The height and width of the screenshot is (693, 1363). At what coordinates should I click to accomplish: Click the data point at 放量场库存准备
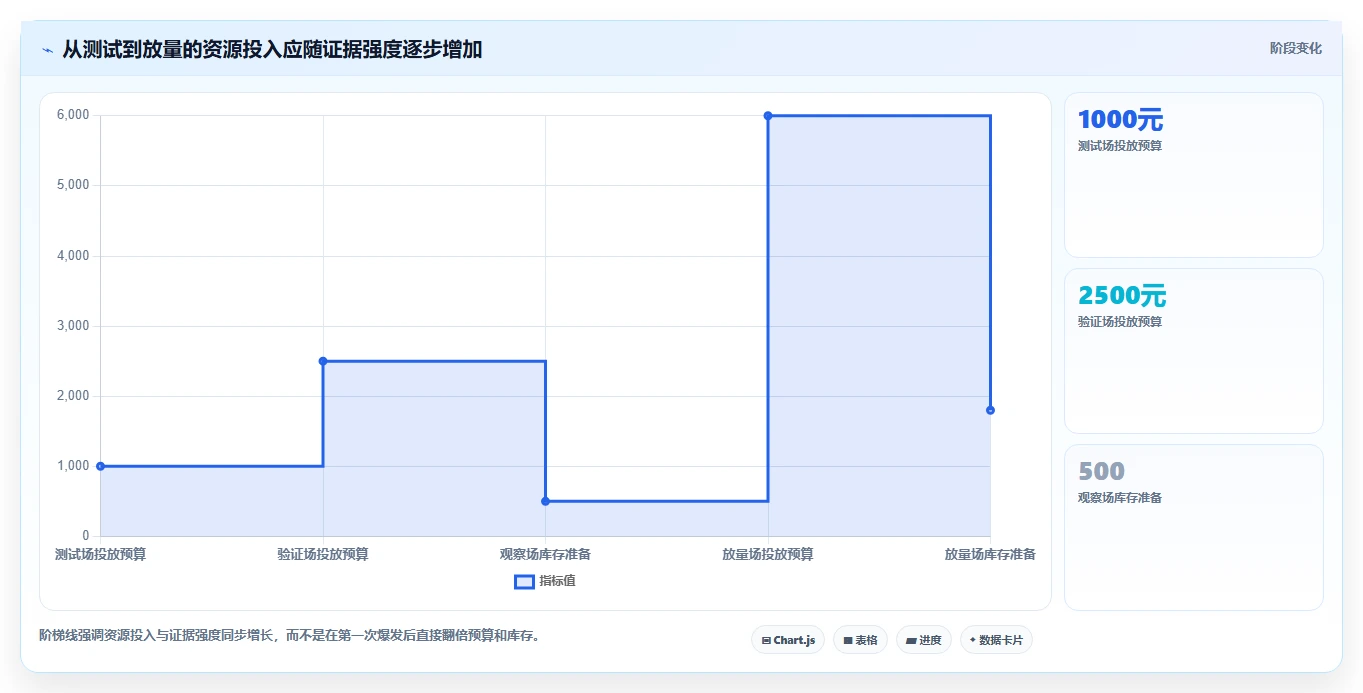click(x=990, y=410)
